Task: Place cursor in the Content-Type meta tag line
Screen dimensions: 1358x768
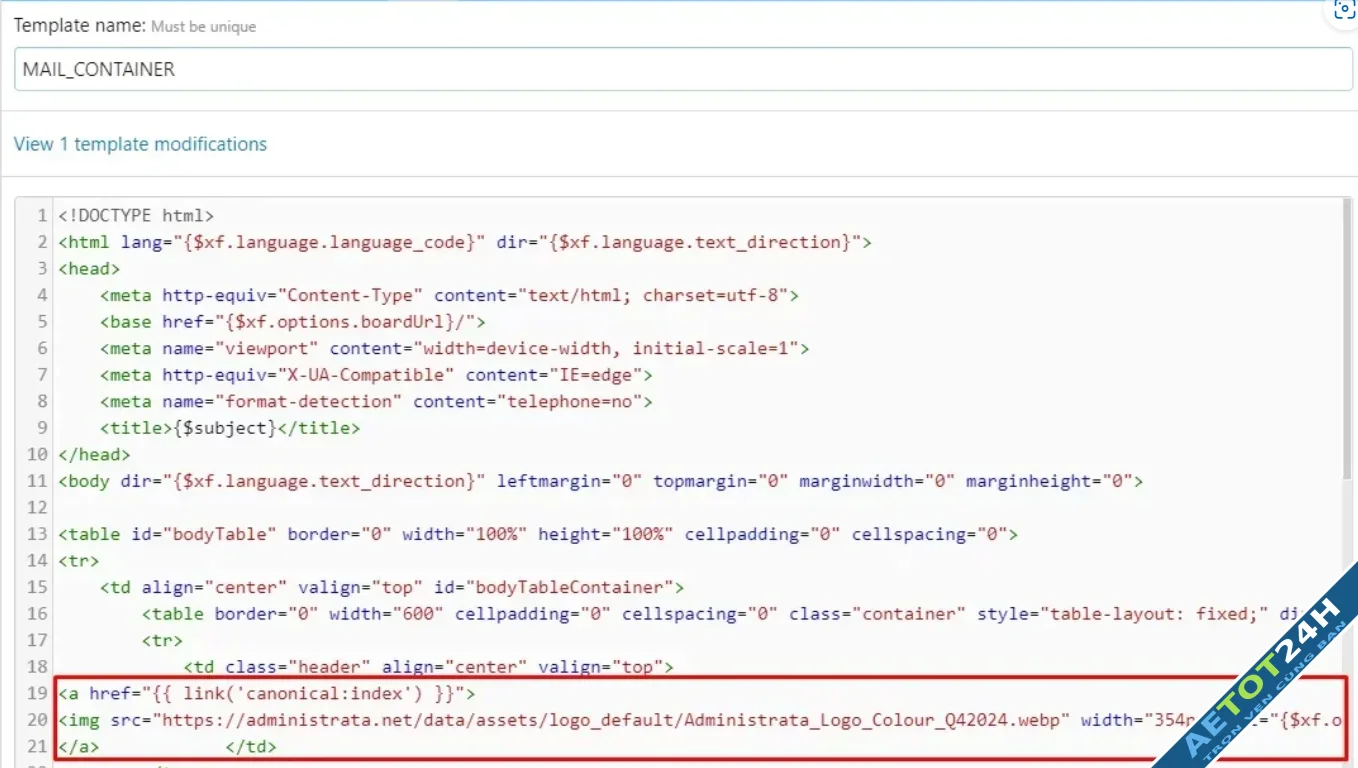Action: pos(448,295)
